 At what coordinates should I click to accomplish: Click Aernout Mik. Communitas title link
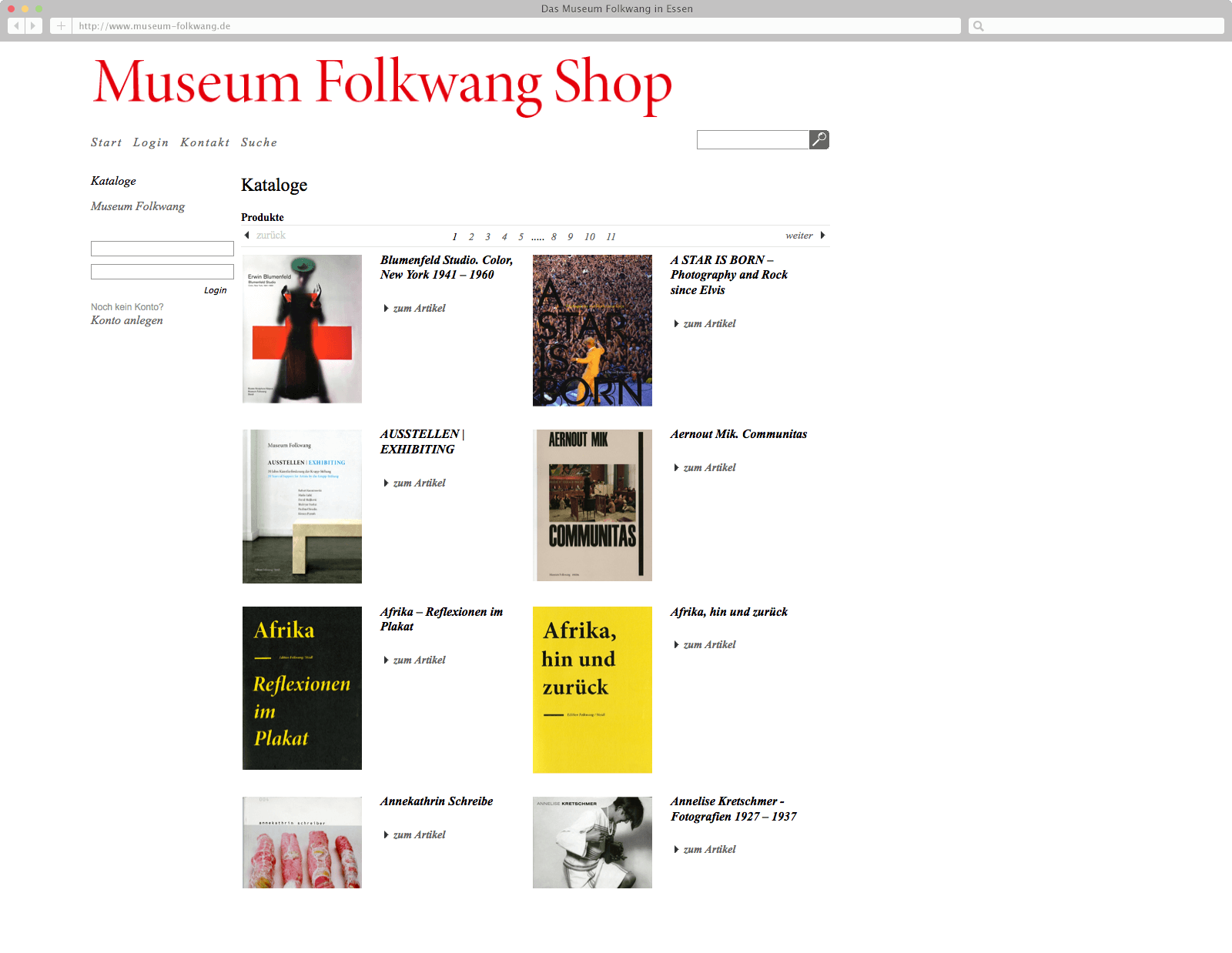tap(738, 434)
